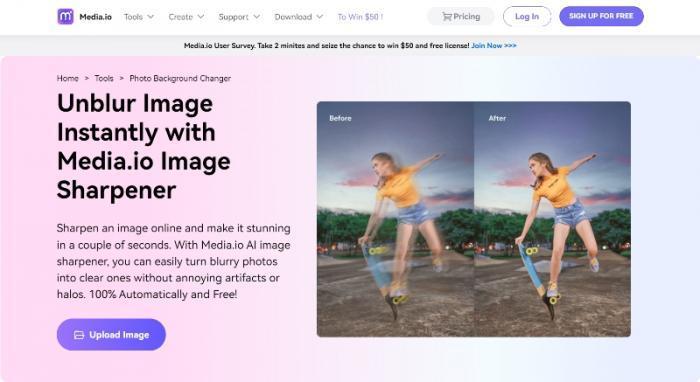The width and height of the screenshot is (700, 382).
Task: Click the After half of the sample image
Action: click(552, 219)
